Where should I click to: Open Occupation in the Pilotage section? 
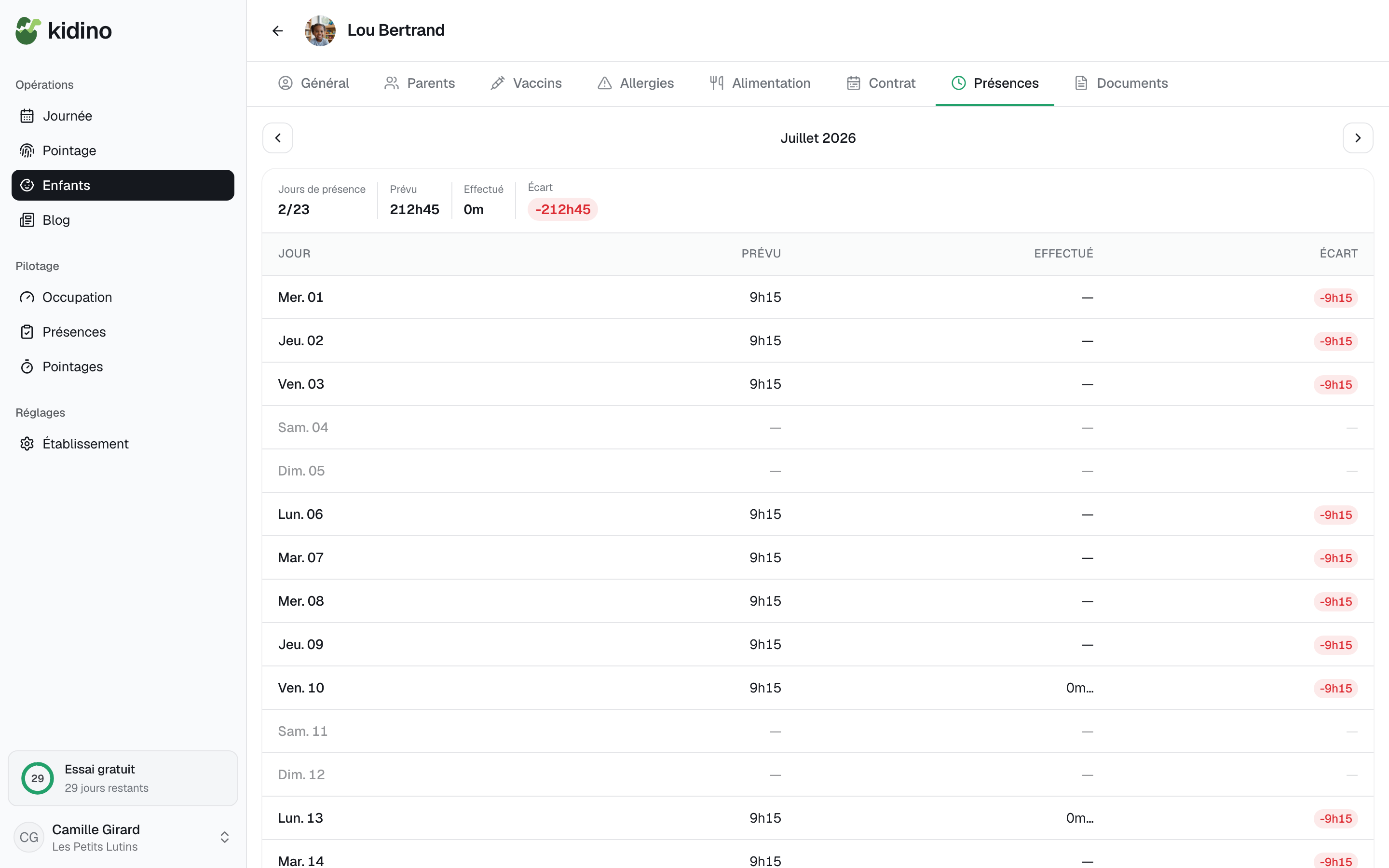coord(123,298)
